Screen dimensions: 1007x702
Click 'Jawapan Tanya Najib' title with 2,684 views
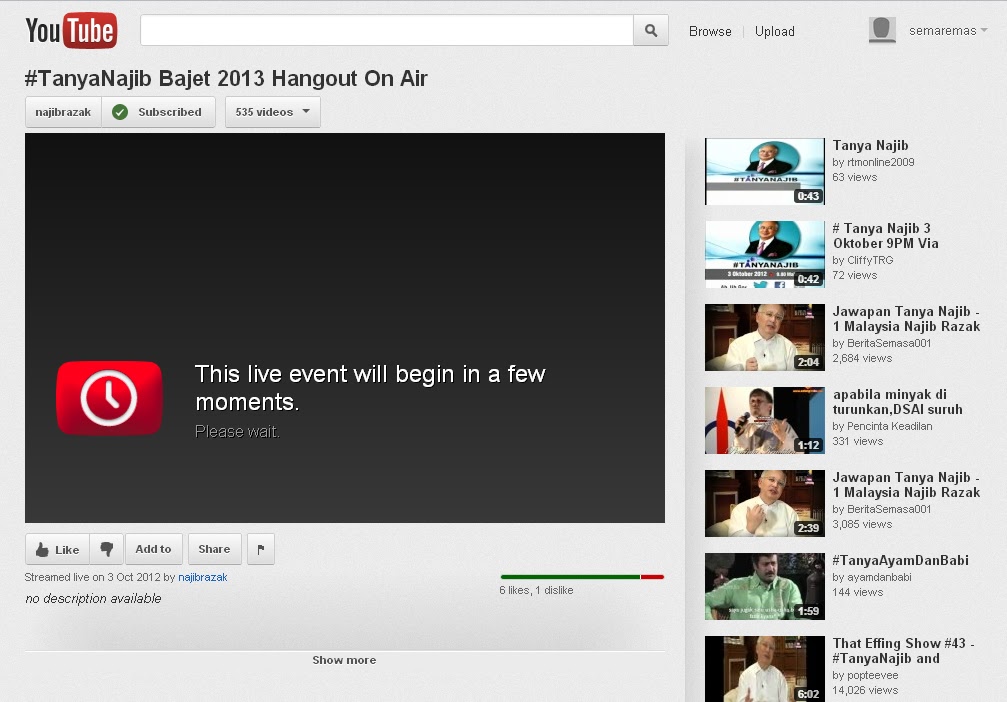point(906,319)
